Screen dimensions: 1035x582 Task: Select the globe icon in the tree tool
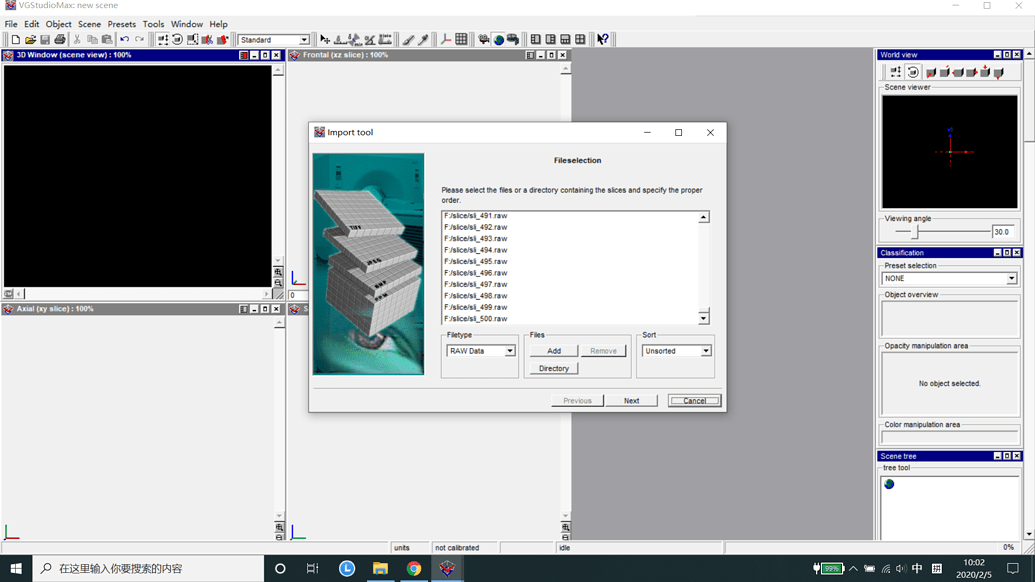click(x=889, y=484)
